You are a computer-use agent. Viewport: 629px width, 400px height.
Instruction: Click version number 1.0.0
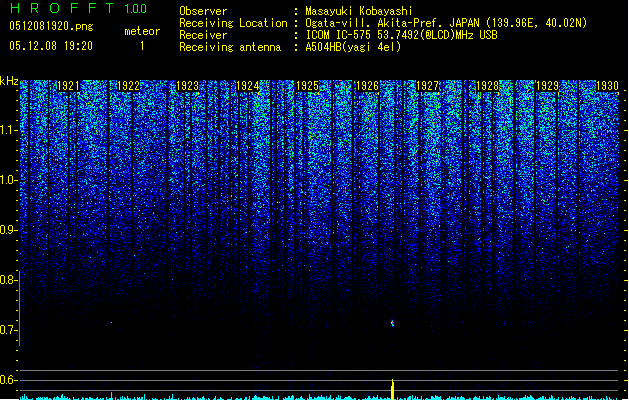pos(136,9)
